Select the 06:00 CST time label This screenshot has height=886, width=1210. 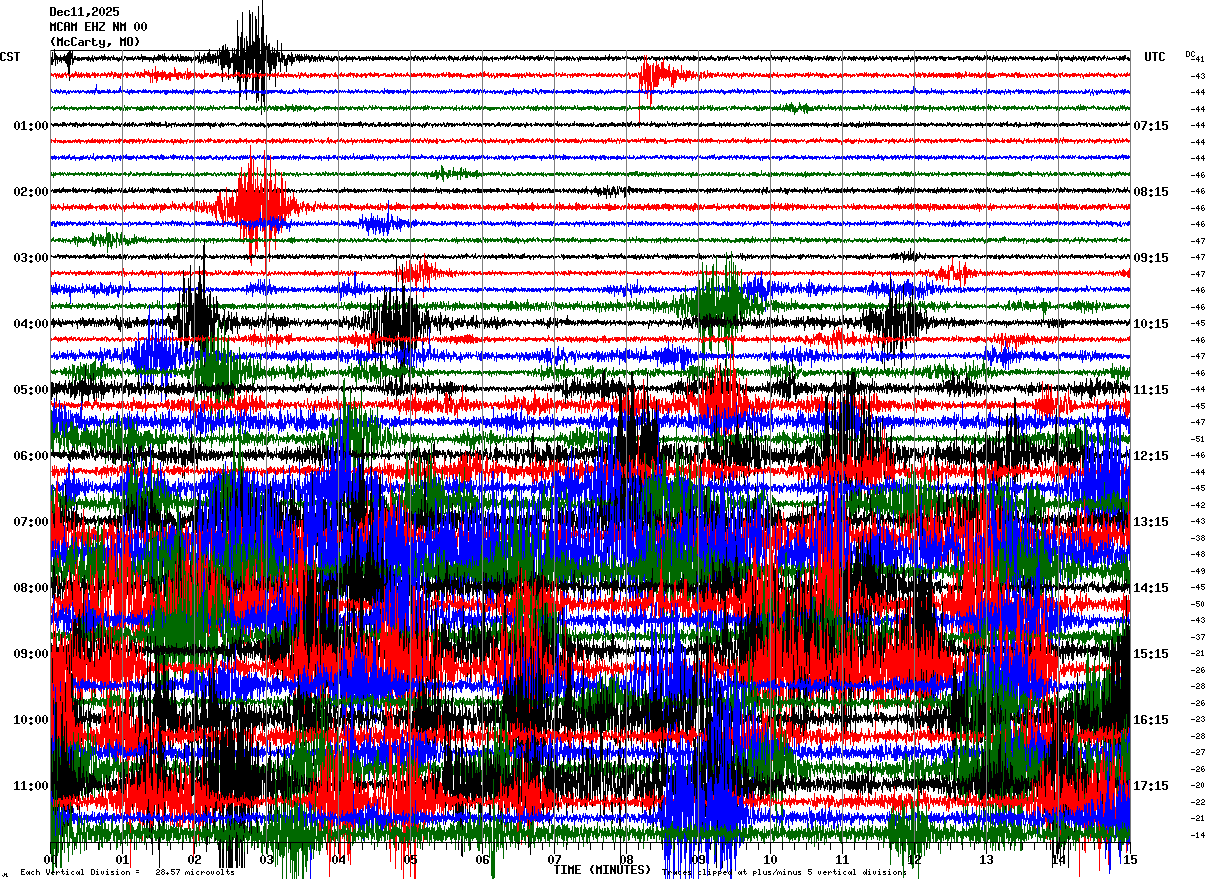(31, 456)
